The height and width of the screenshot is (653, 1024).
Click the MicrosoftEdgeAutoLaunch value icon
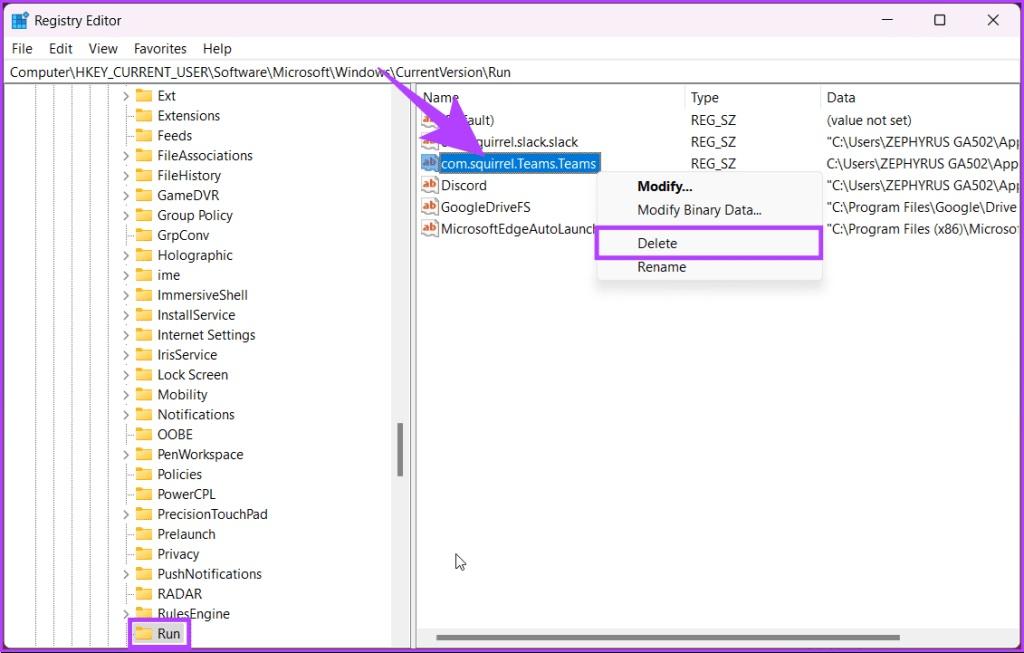430,229
